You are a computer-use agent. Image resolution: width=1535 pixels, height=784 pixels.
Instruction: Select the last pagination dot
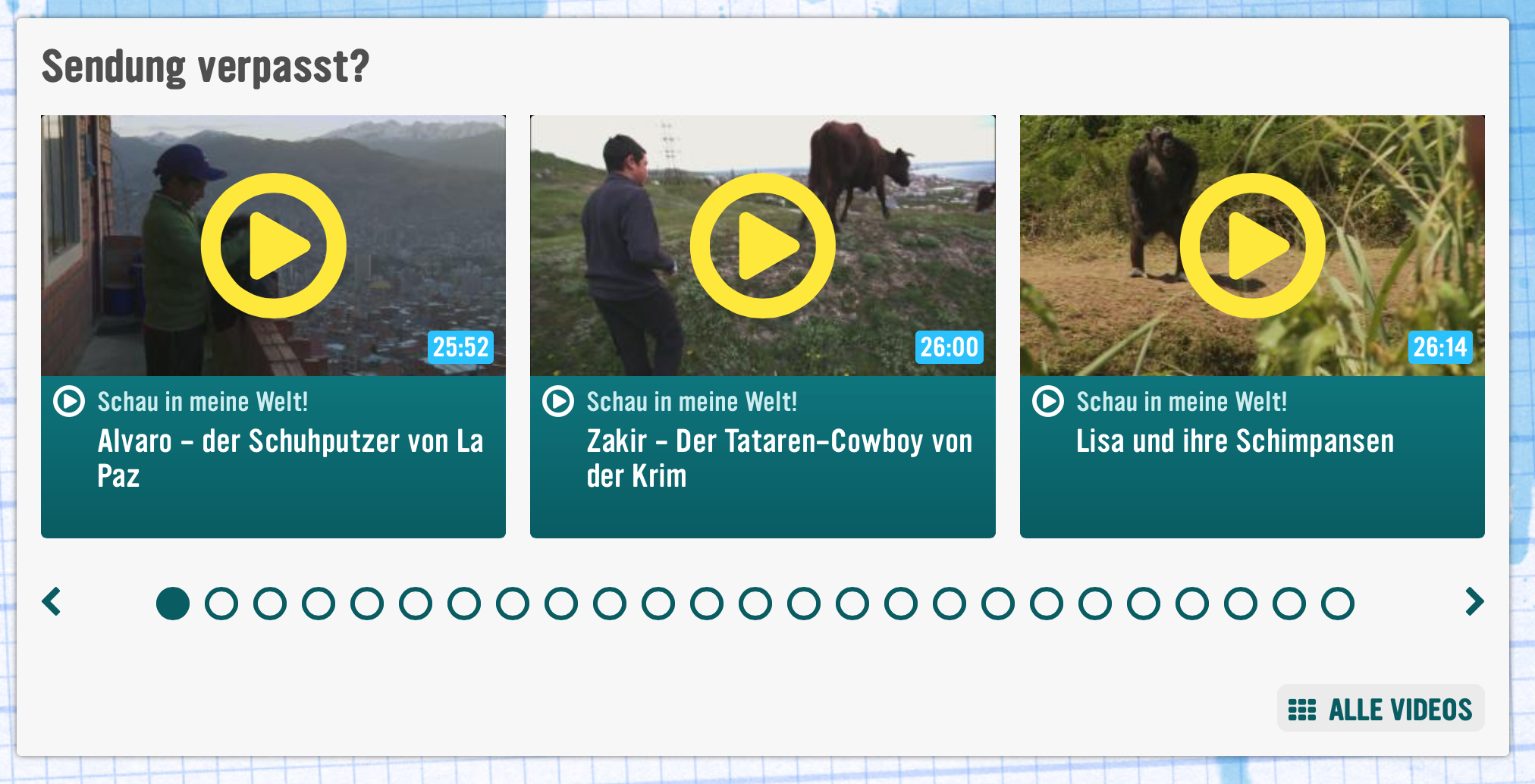tap(1338, 604)
